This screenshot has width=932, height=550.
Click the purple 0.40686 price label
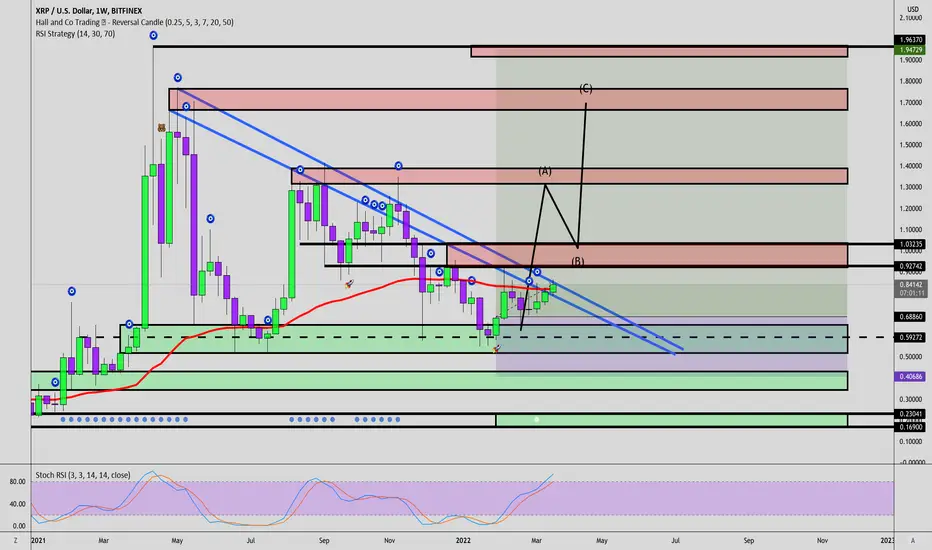(x=910, y=376)
